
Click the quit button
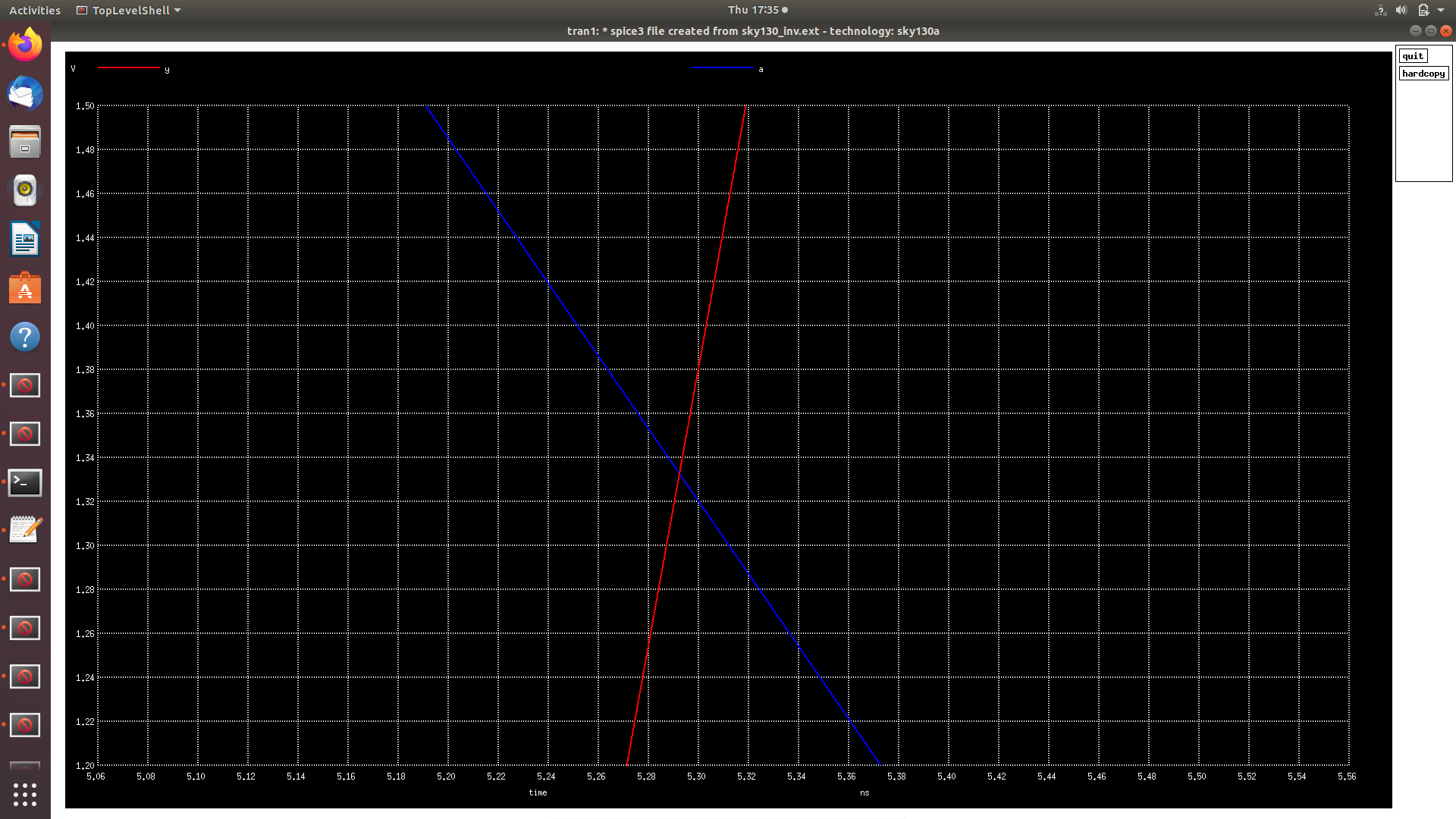1412,56
